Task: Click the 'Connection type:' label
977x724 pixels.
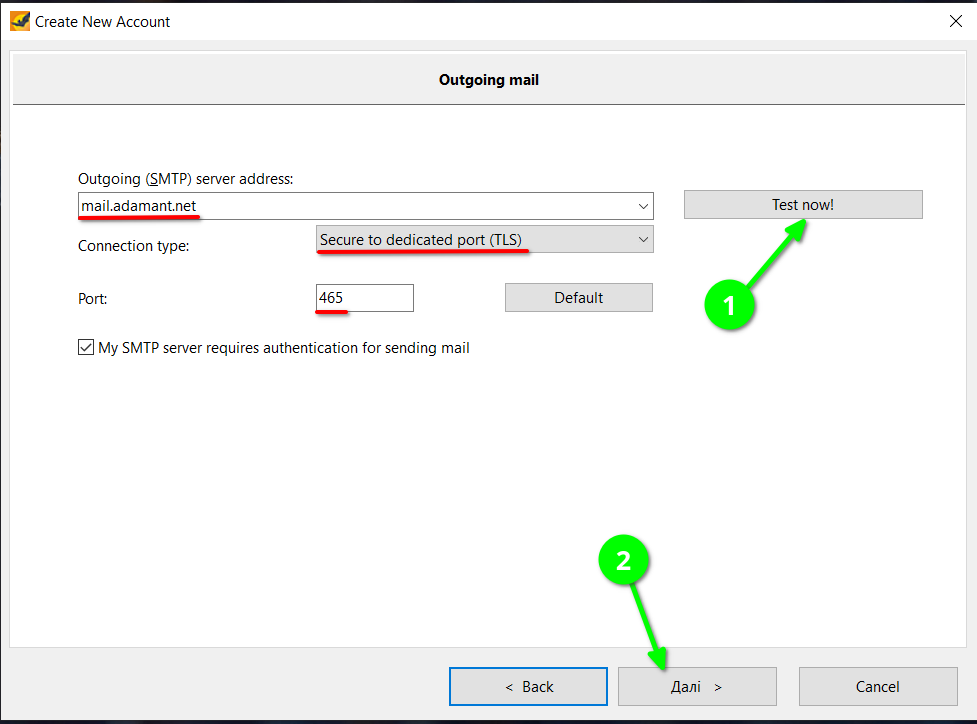Action: pyautogui.click(x=133, y=245)
